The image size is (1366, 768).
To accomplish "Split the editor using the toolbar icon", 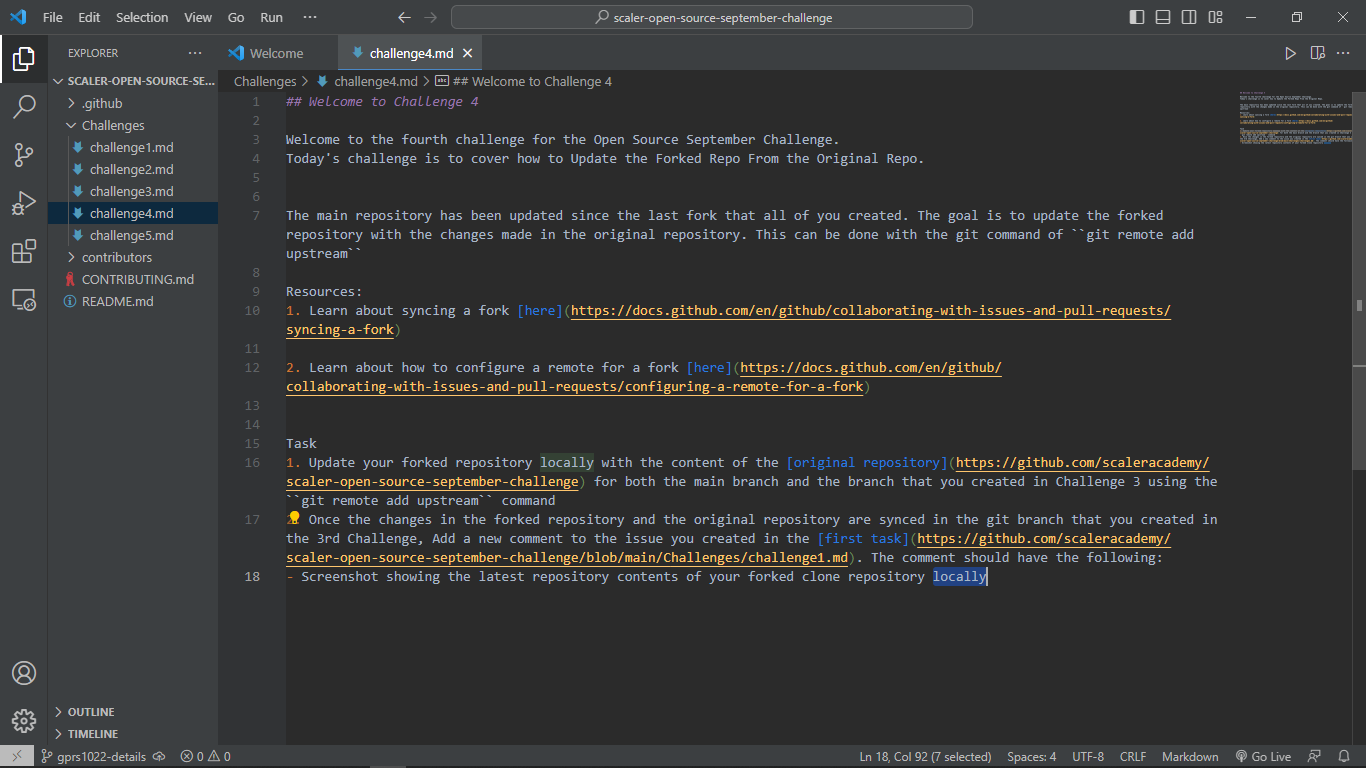I will coord(1315,52).
